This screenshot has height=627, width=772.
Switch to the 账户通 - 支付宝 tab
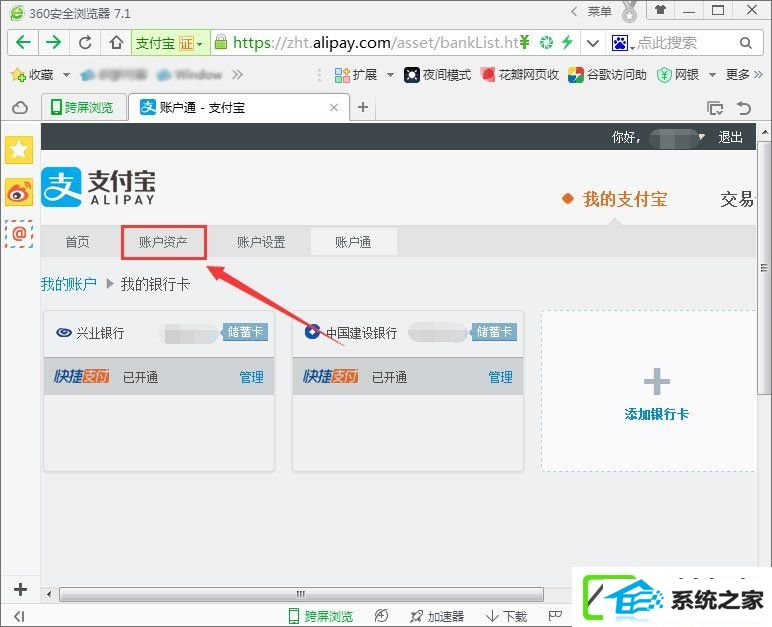[238, 107]
